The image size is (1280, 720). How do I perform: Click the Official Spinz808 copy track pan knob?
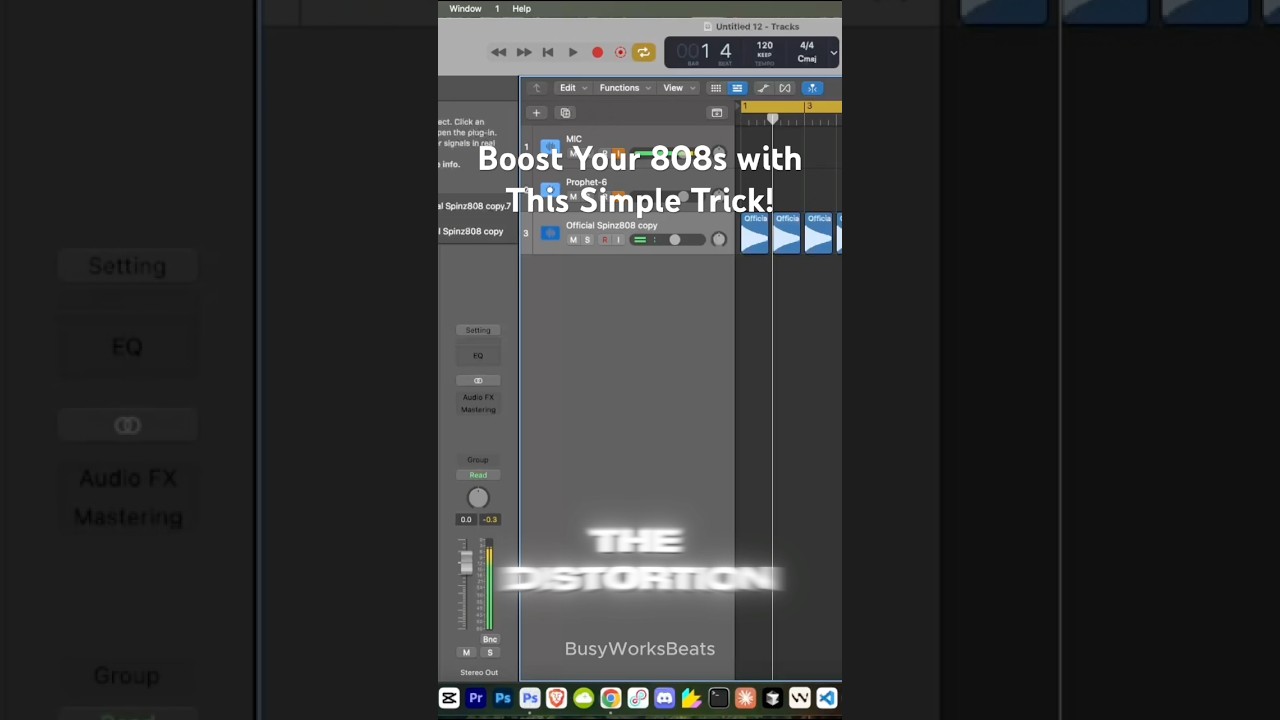pyautogui.click(x=718, y=239)
